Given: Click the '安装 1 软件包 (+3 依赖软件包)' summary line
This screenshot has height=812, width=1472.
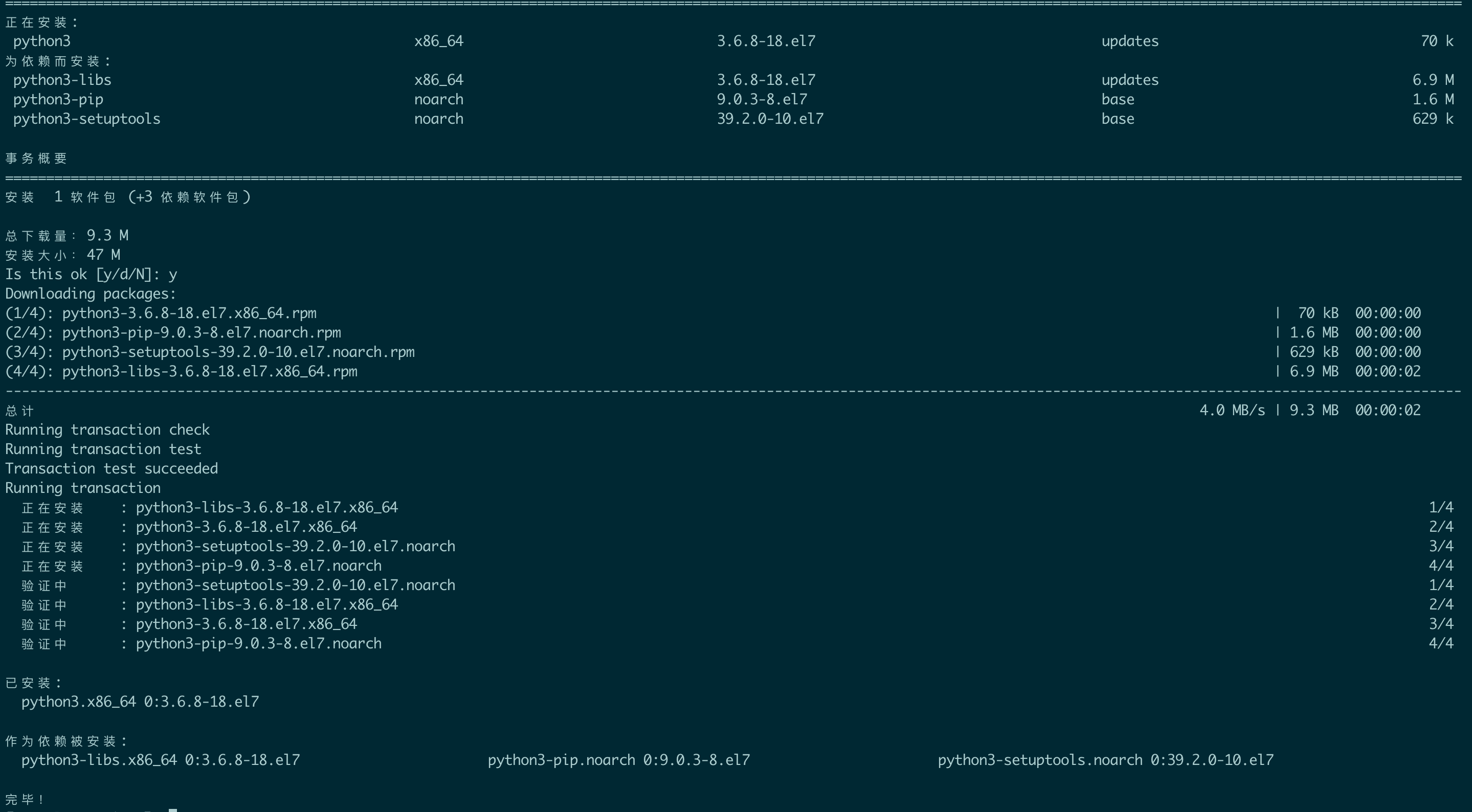Looking at the screenshot, I should [128, 197].
